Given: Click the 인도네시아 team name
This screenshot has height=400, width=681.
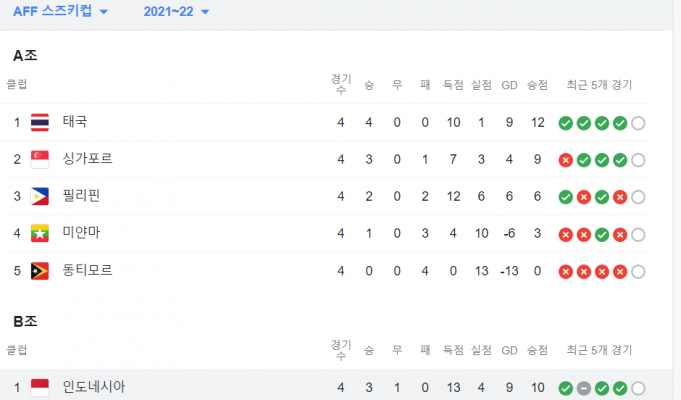Looking at the screenshot, I should (95, 387).
